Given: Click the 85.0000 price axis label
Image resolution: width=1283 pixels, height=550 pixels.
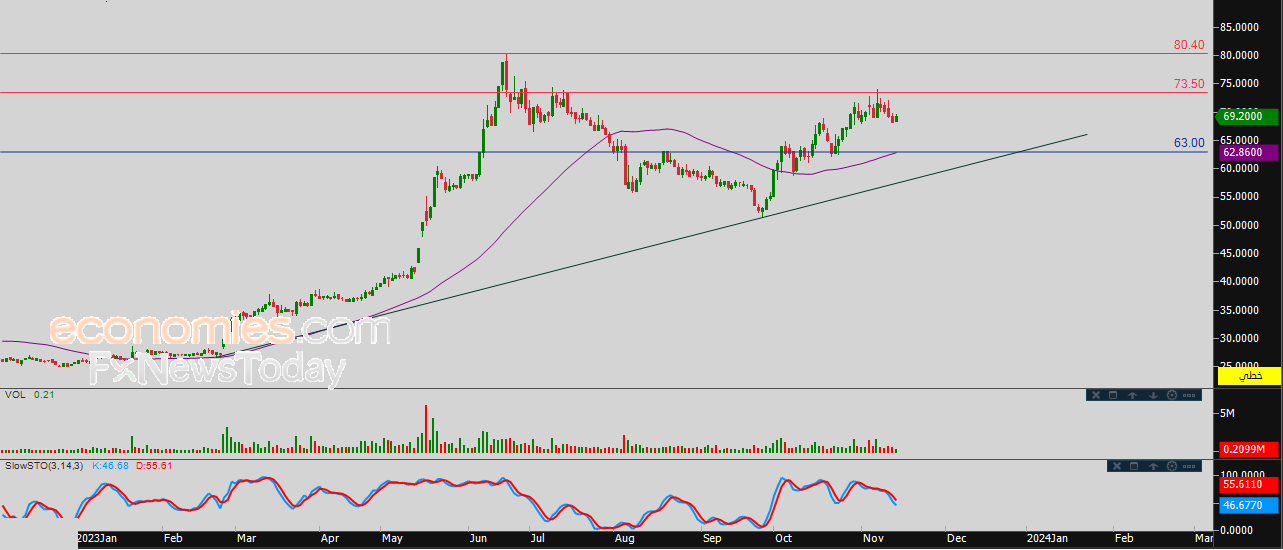Looking at the screenshot, I should coord(1241,27).
